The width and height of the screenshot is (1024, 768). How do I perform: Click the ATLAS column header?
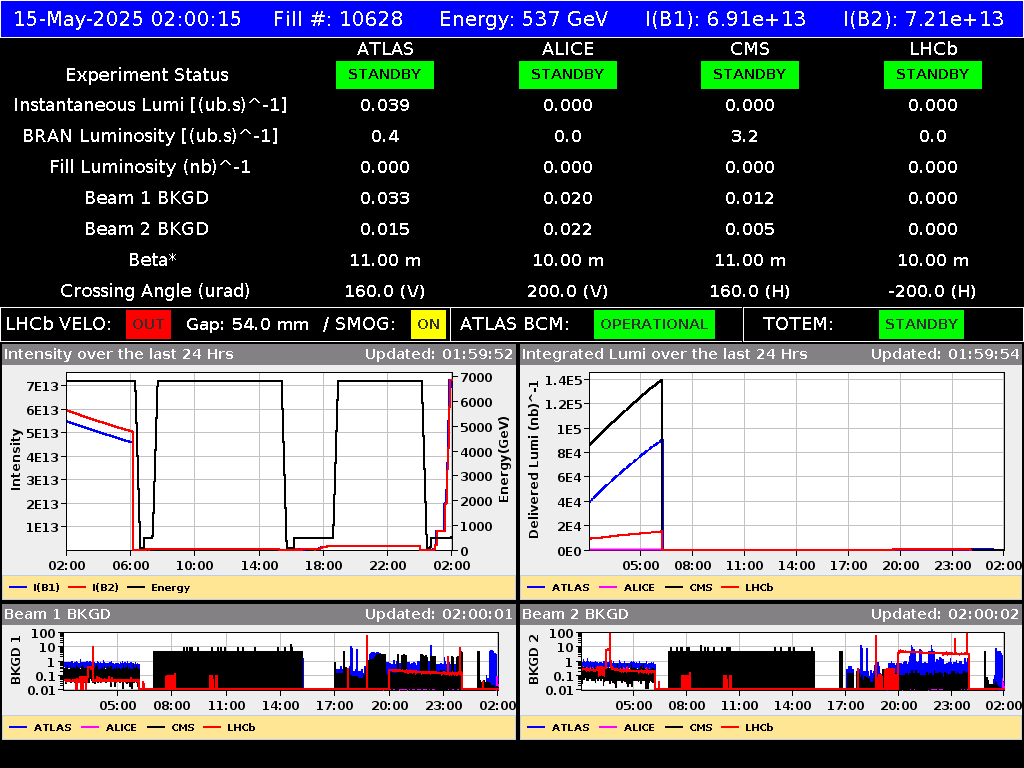pyautogui.click(x=385, y=49)
